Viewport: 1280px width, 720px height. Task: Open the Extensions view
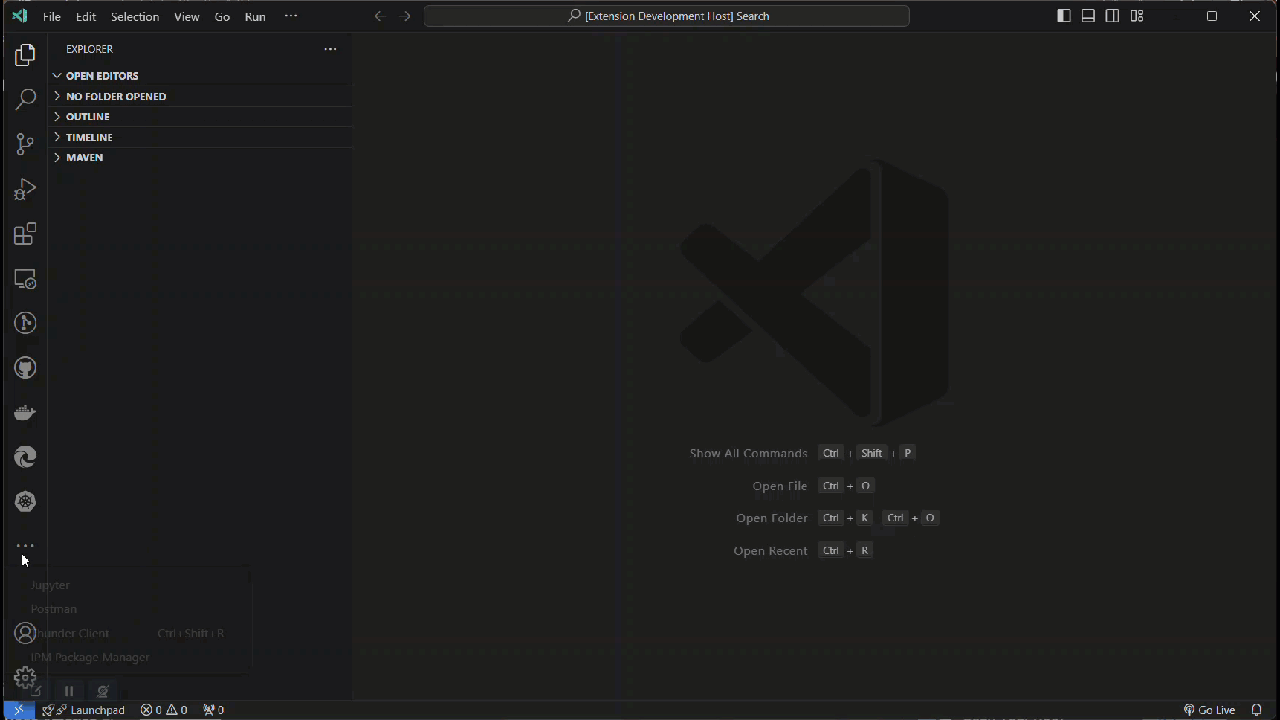(x=25, y=234)
